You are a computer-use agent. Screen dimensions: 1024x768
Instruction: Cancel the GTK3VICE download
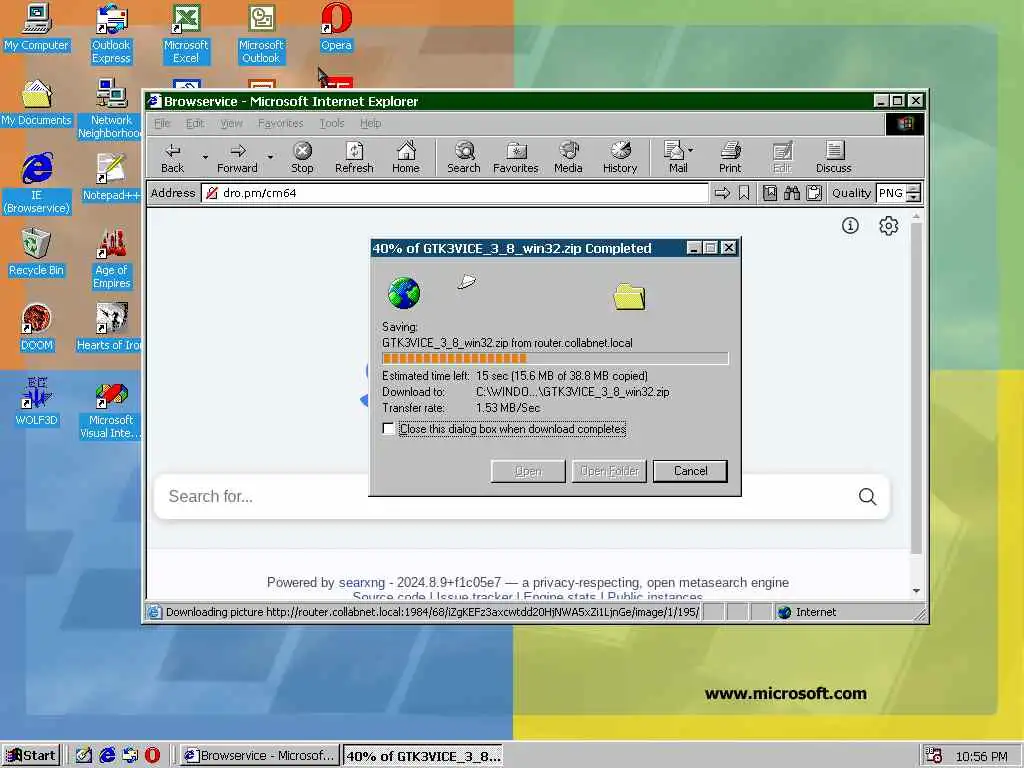tap(690, 472)
